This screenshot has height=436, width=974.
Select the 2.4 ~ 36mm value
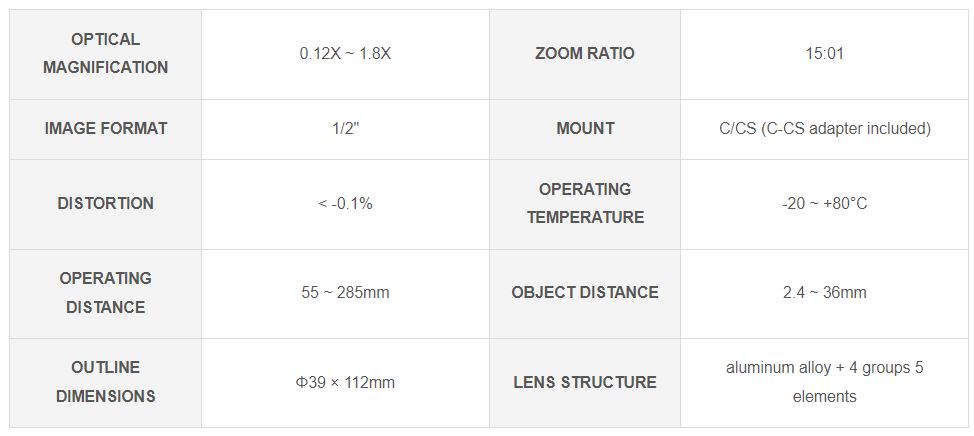pos(825,293)
